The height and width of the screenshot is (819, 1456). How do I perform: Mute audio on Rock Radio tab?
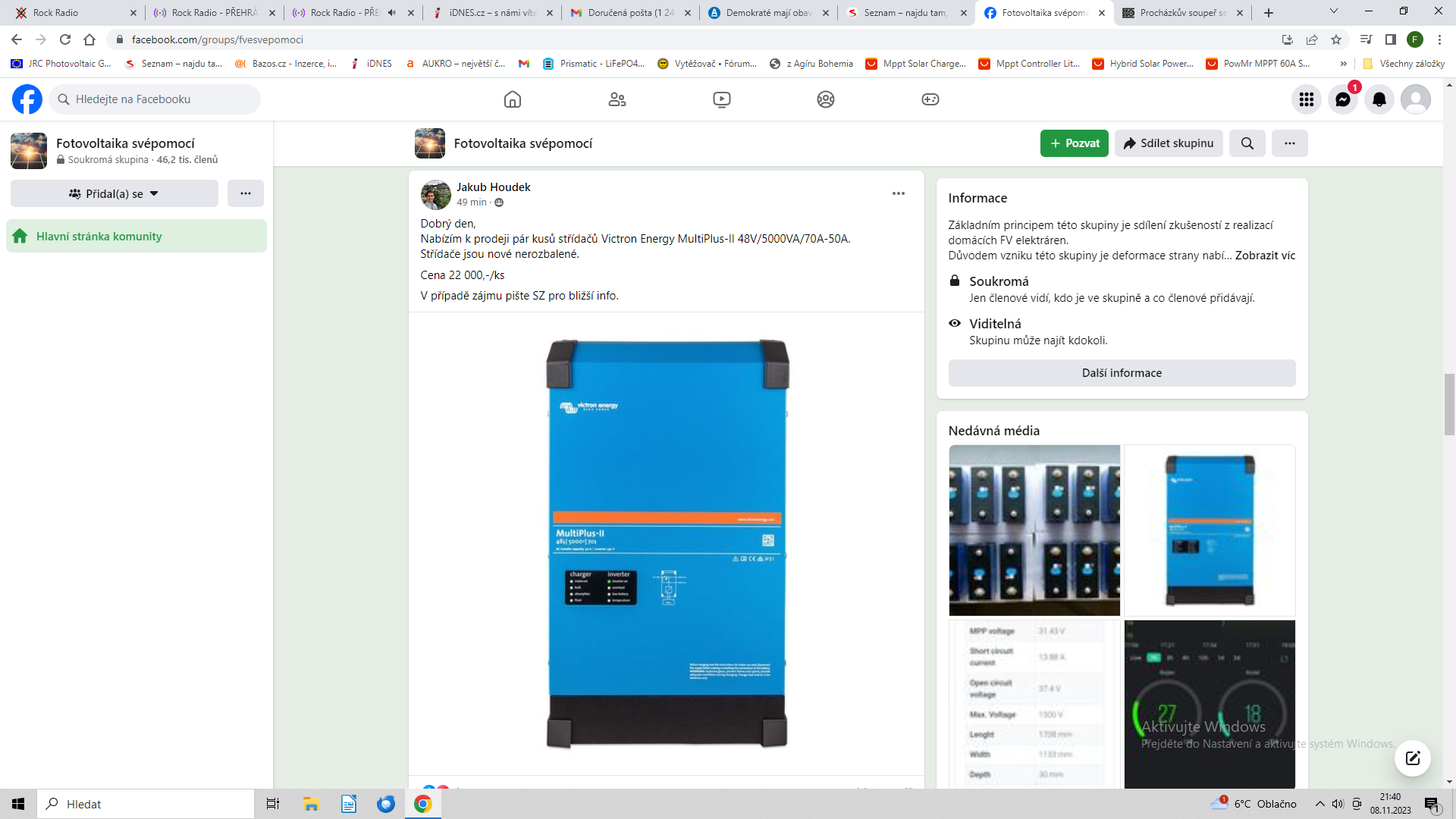(x=391, y=13)
